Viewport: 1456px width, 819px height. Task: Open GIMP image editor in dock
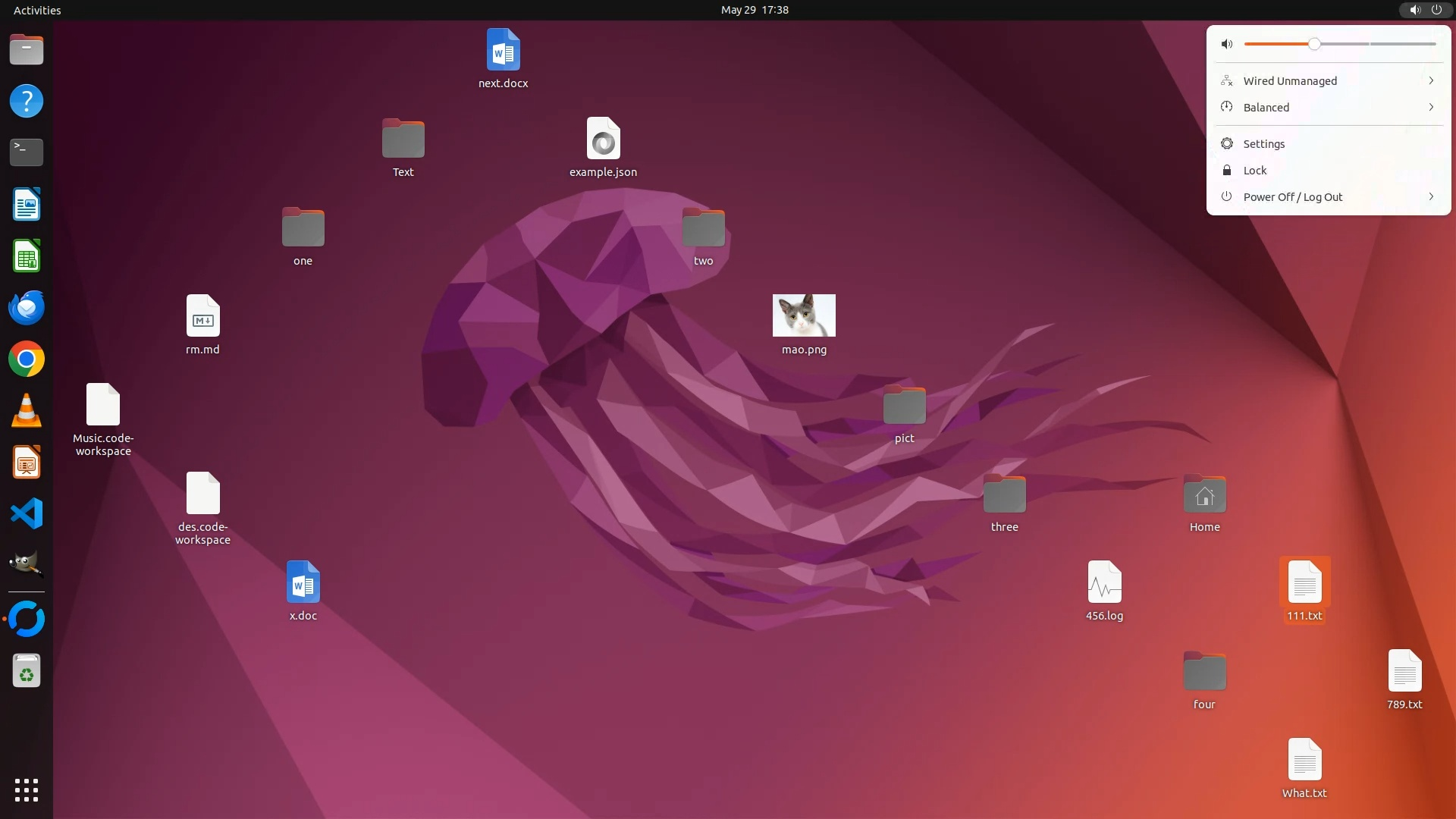(27, 565)
